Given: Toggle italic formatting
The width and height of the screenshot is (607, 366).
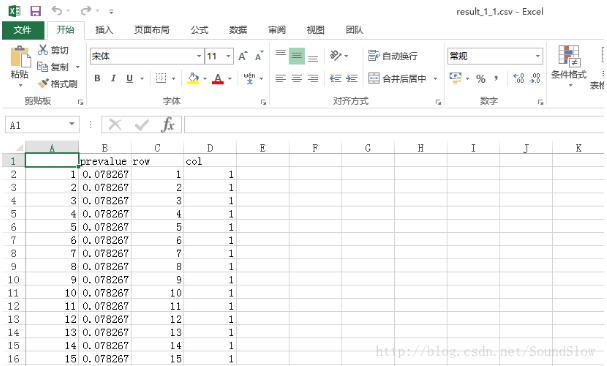Looking at the screenshot, I should pyautogui.click(x=113, y=79).
